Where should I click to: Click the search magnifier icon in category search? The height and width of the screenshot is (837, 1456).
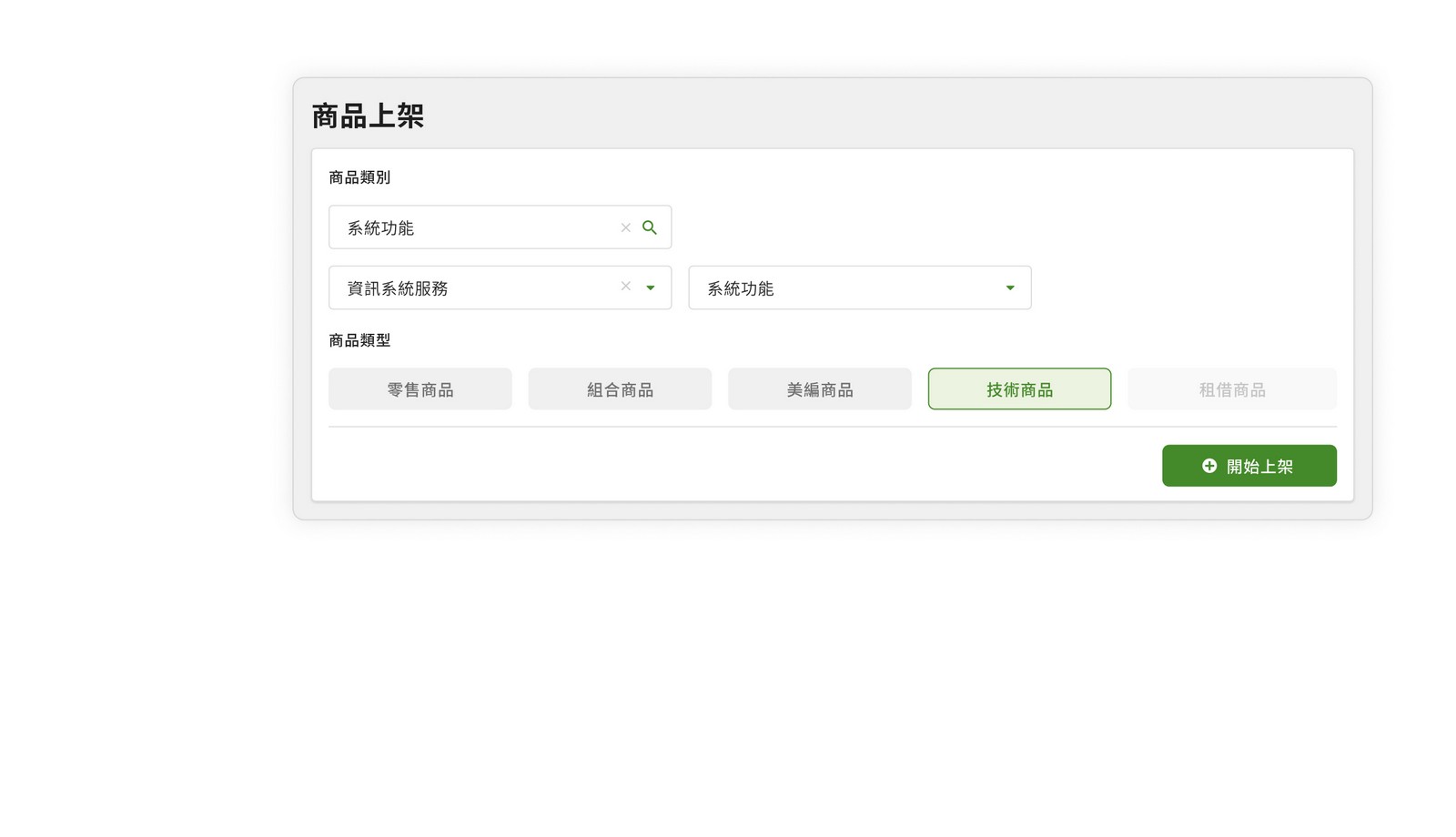(649, 227)
